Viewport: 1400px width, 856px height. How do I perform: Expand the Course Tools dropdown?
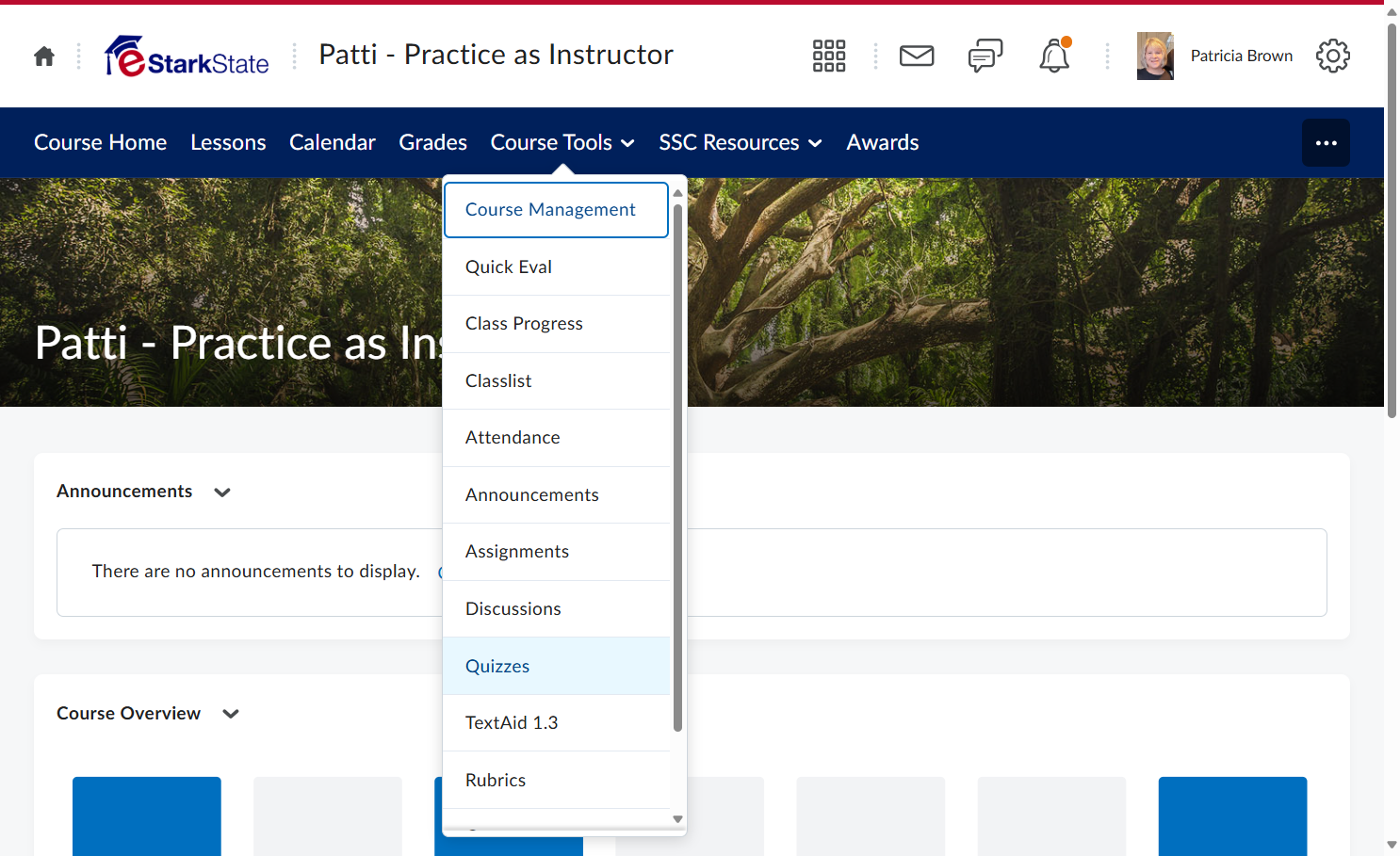(562, 143)
